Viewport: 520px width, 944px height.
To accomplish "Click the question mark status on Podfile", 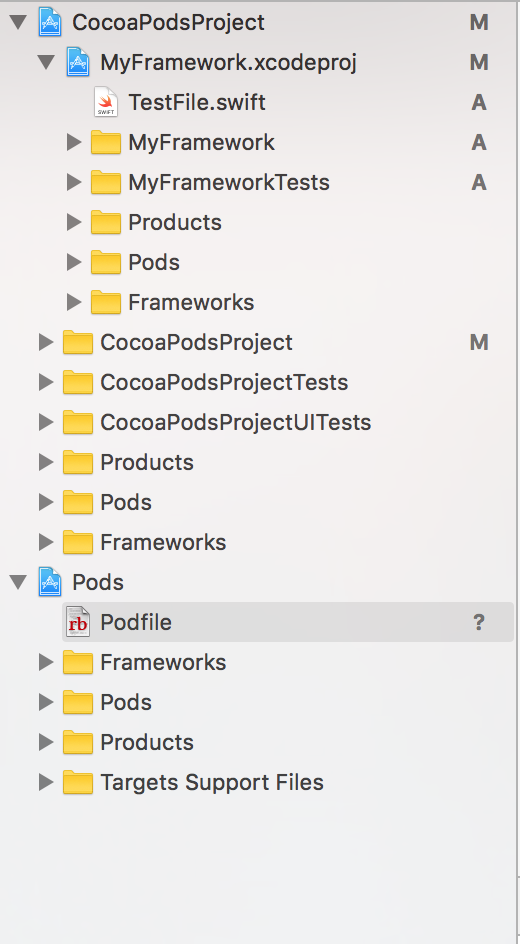I will 478,622.
